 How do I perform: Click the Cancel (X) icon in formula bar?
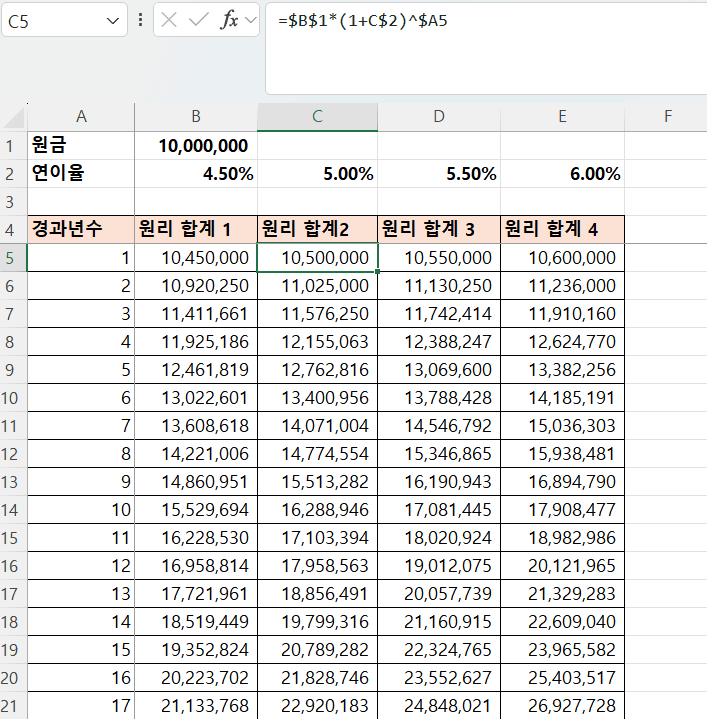[x=171, y=20]
